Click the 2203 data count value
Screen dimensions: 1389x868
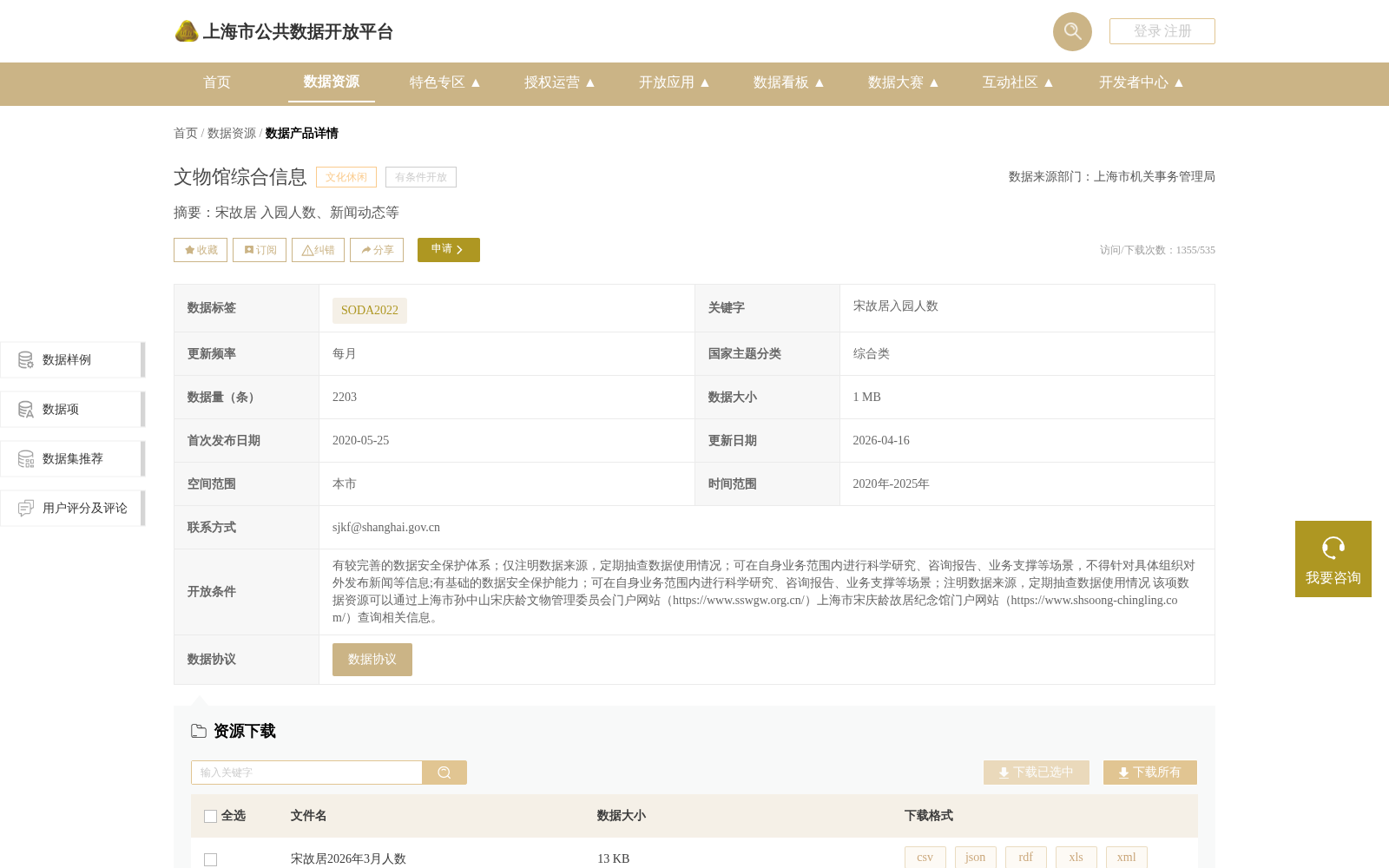[345, 397]
